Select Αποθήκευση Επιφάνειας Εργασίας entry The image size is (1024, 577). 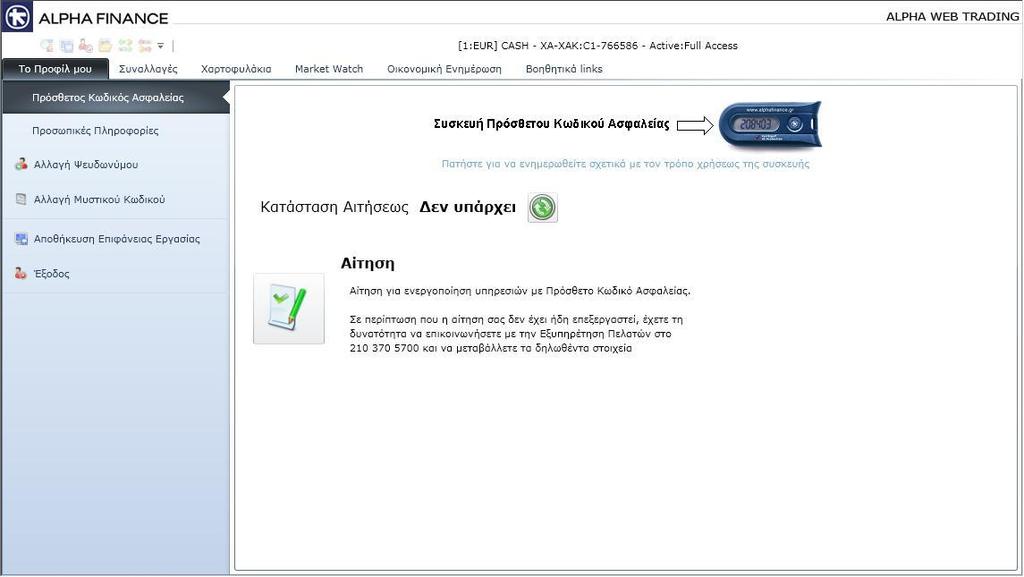(x=116, y=239)
